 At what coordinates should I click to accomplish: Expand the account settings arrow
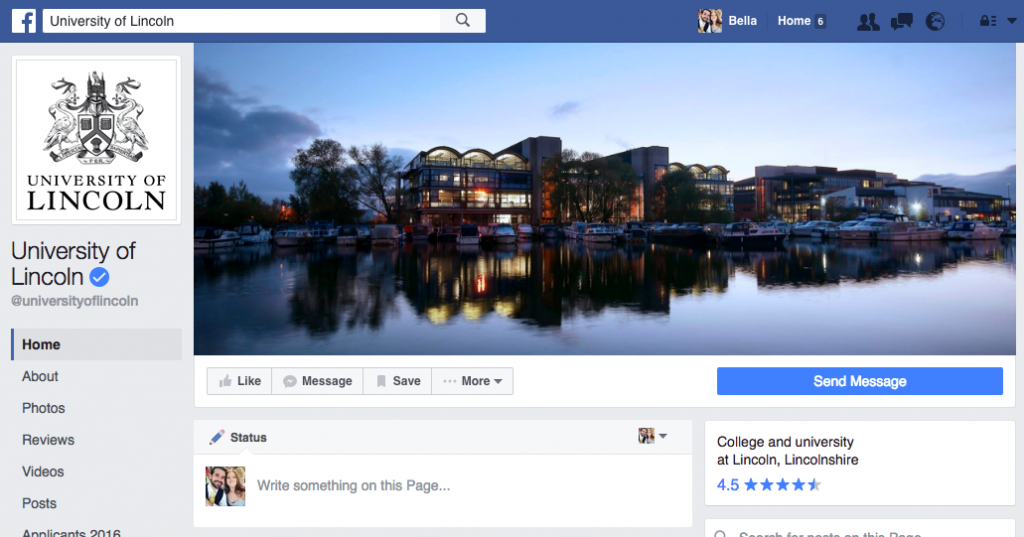(1012, 21)
